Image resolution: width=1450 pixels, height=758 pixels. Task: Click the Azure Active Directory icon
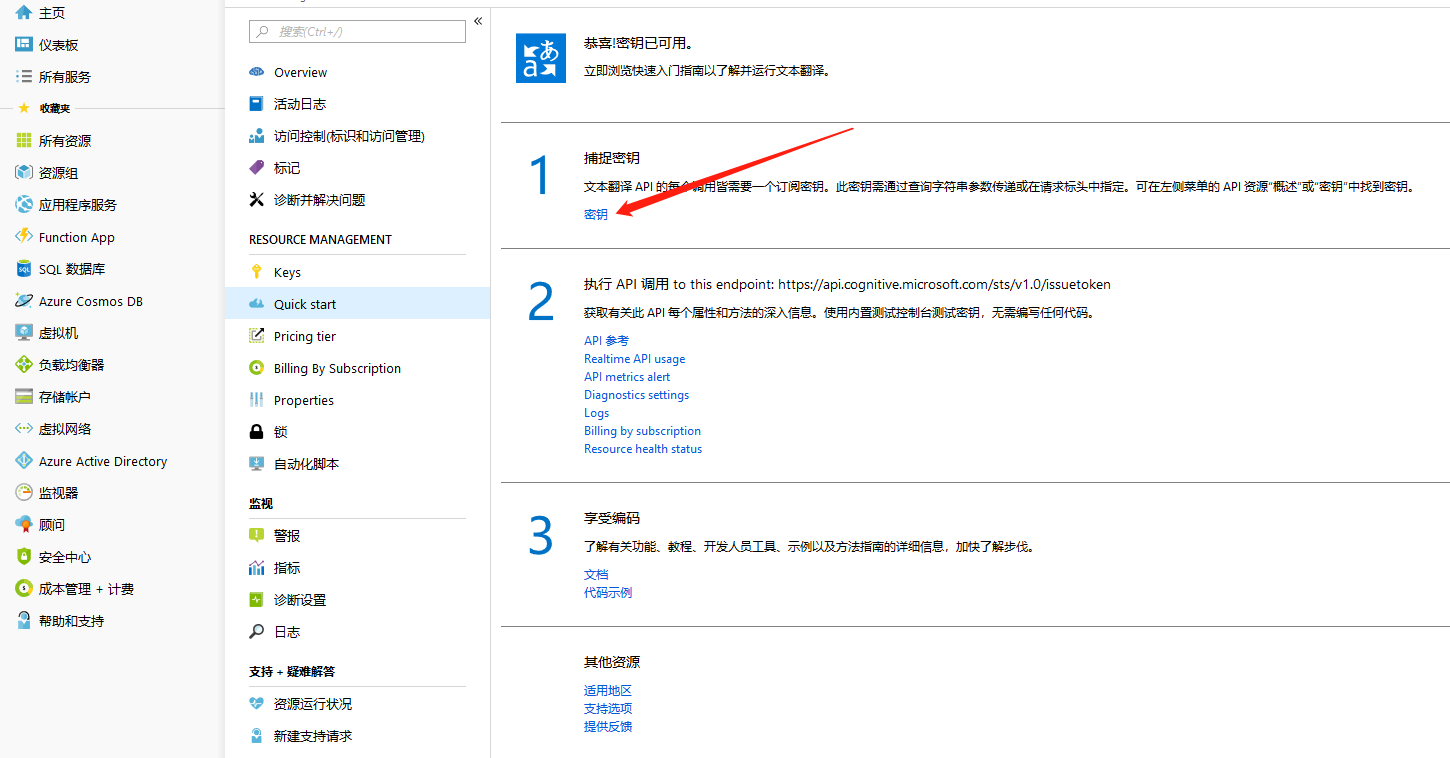click(24, 461)
